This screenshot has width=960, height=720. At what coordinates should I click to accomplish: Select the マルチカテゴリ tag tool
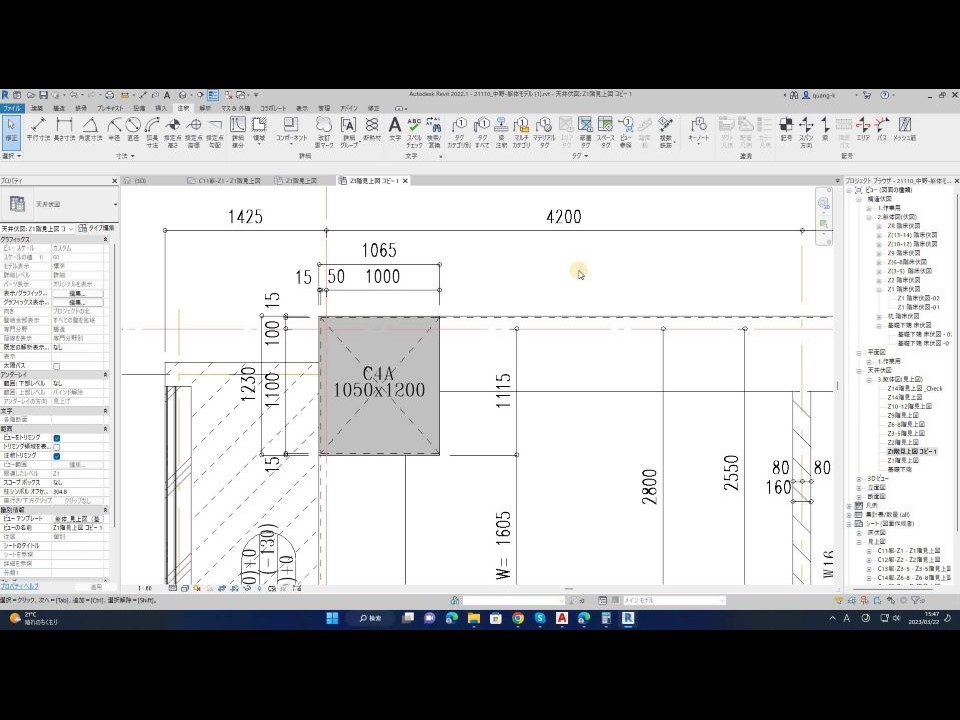click(x=521, y=132)
